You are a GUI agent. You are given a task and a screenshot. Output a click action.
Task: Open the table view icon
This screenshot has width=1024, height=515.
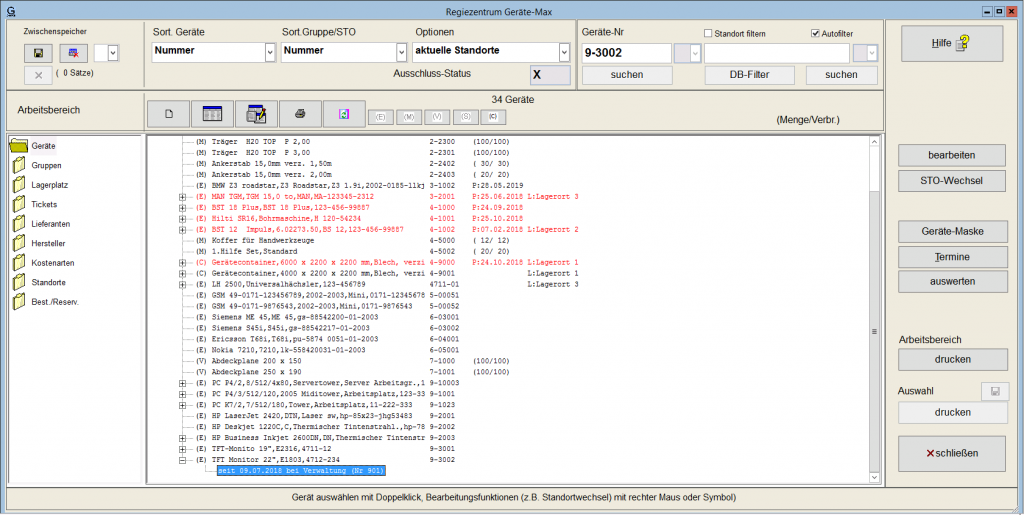point(211,114)
